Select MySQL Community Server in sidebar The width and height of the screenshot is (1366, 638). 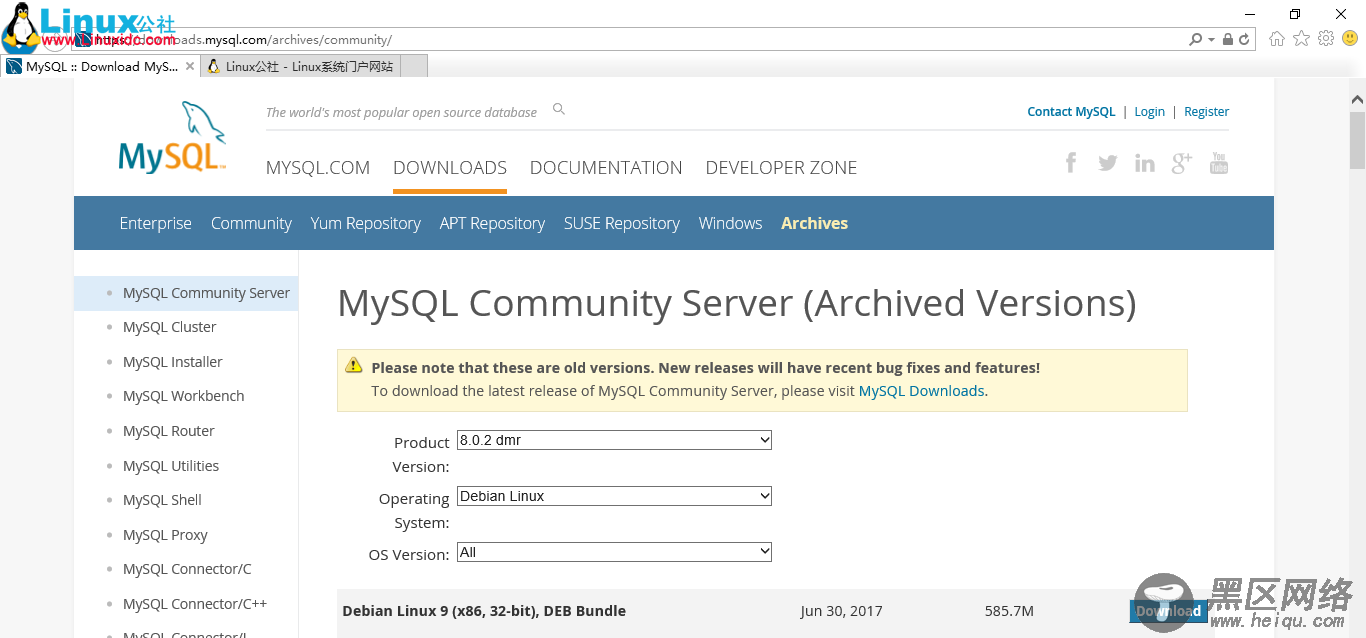tap(206, 293)
